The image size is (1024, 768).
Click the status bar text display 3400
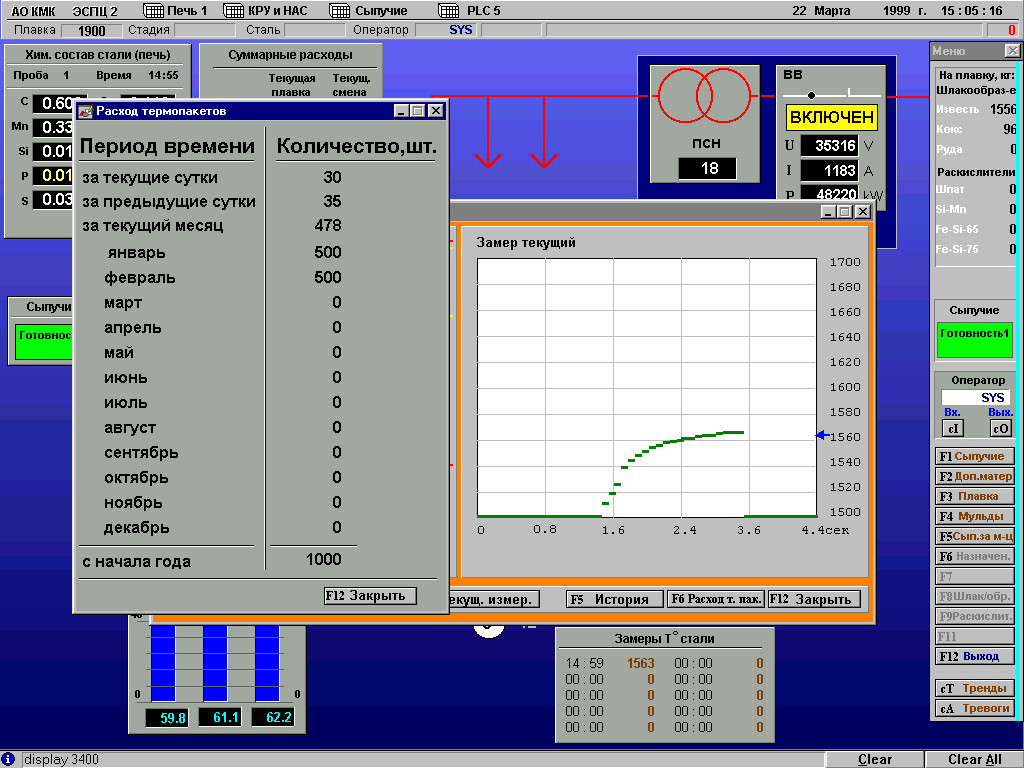61,760
